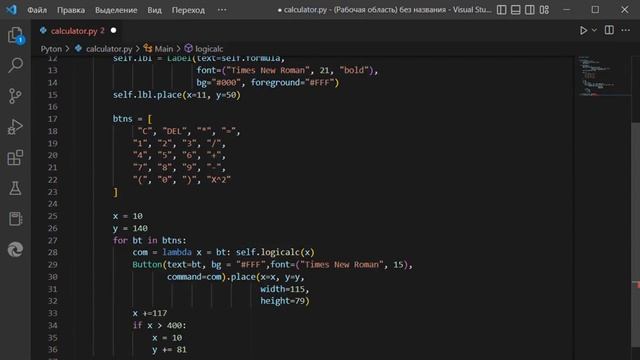
Task: Expand the run options dropdown arrow
Action: (x=594, y=30)
